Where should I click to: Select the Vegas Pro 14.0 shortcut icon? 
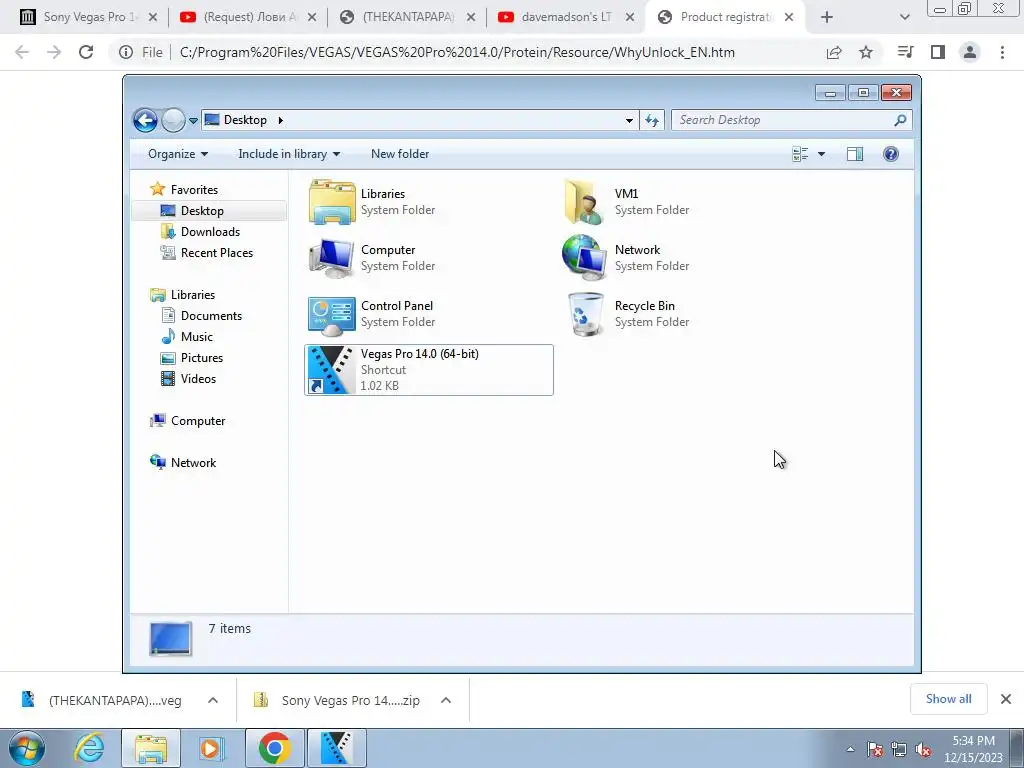331,370
